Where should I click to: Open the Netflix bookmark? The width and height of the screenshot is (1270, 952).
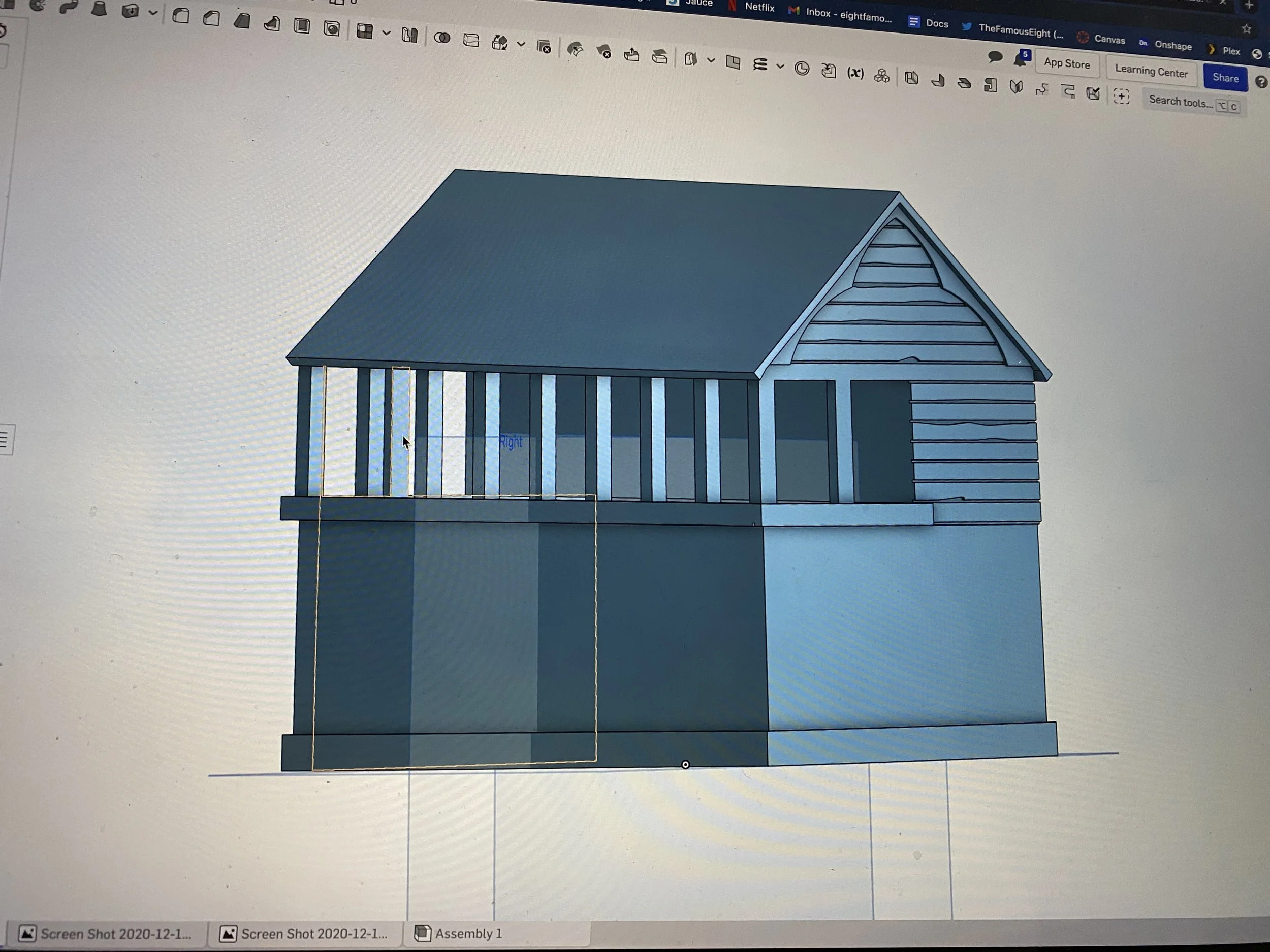[x=751, y=6]
